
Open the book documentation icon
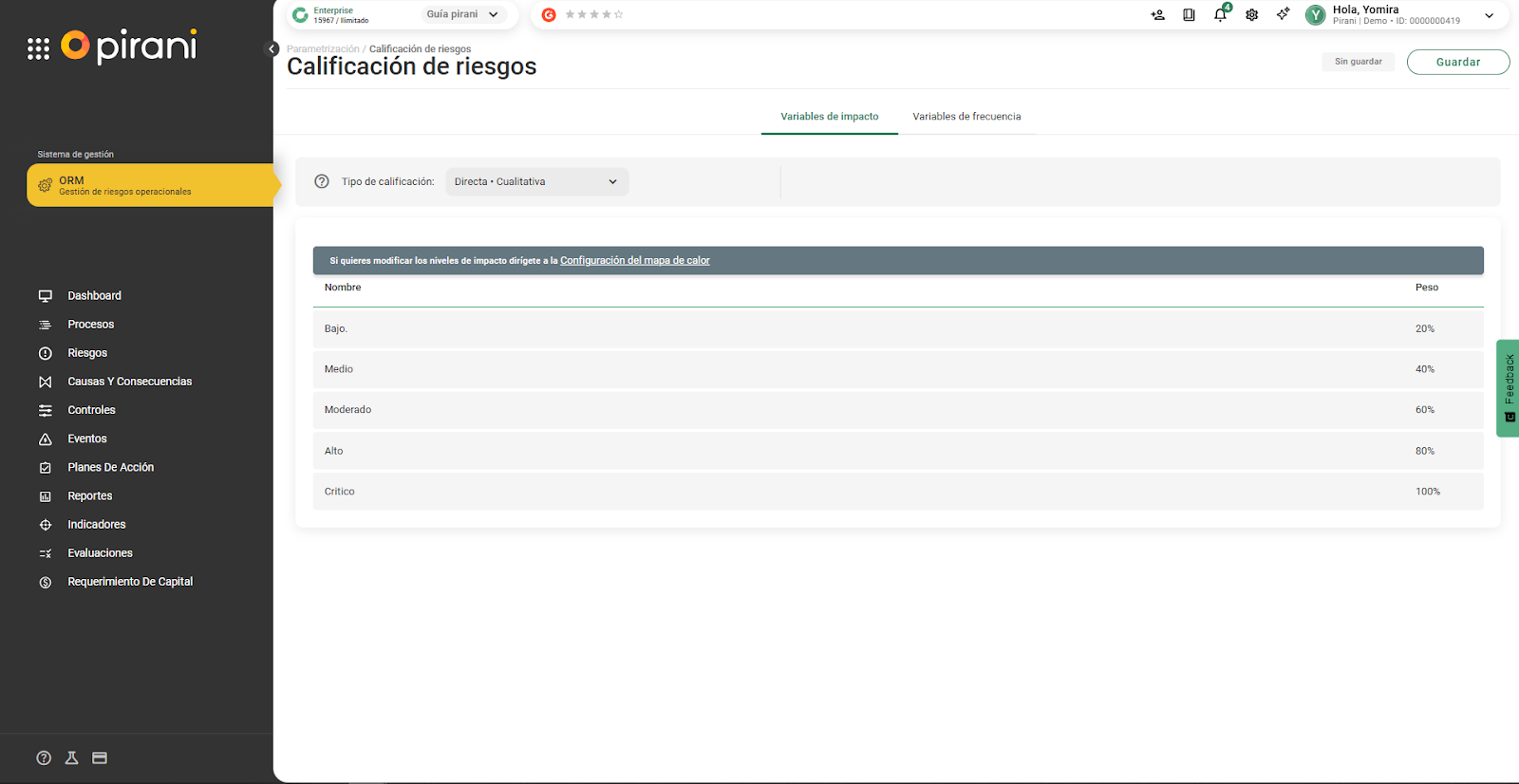[x=1189, y=15]
